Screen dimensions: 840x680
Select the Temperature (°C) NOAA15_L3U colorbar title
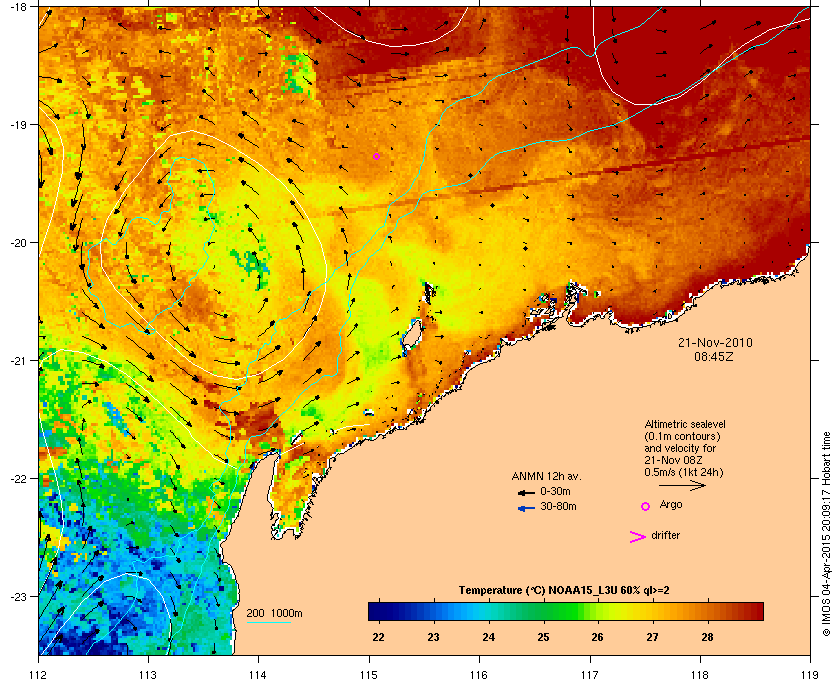point(564,591)
